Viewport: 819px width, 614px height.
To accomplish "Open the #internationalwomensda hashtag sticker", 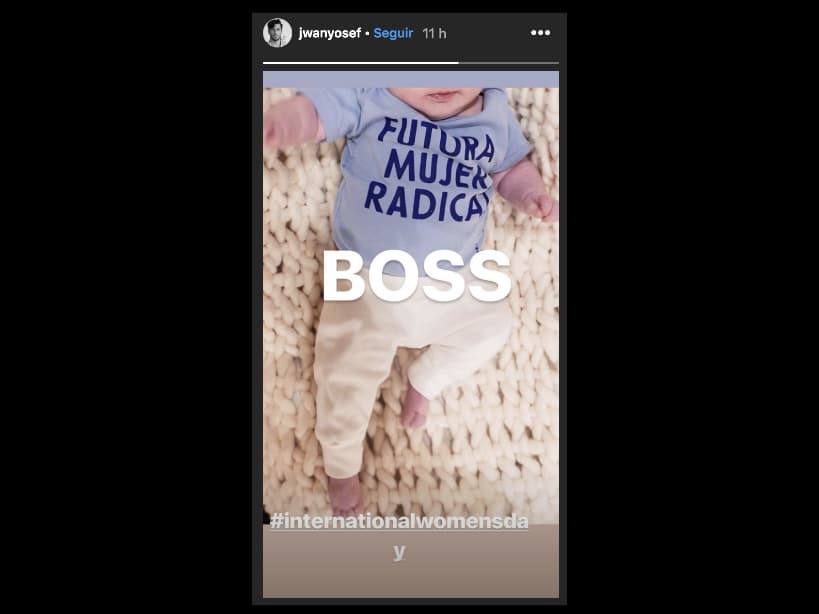I will click(398, 520).
